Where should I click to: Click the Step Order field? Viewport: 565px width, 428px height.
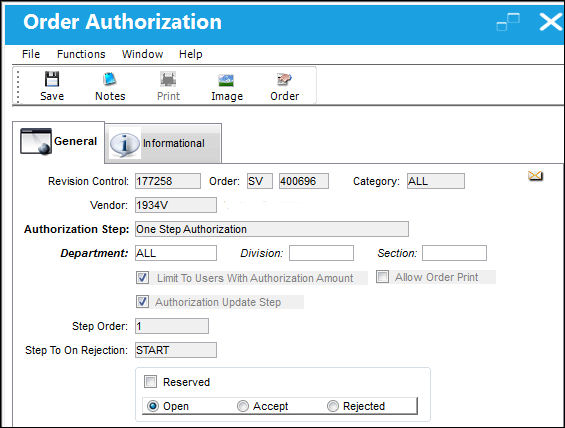click(x=172, y=326)
